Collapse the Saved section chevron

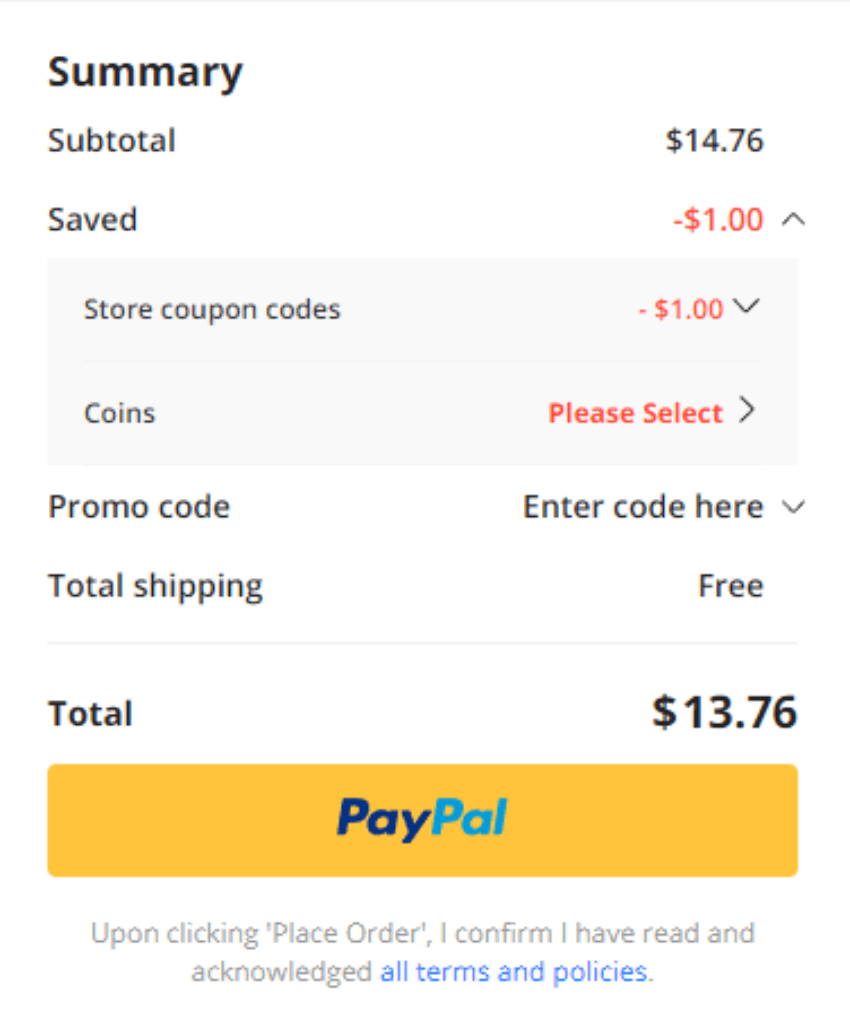793,220
